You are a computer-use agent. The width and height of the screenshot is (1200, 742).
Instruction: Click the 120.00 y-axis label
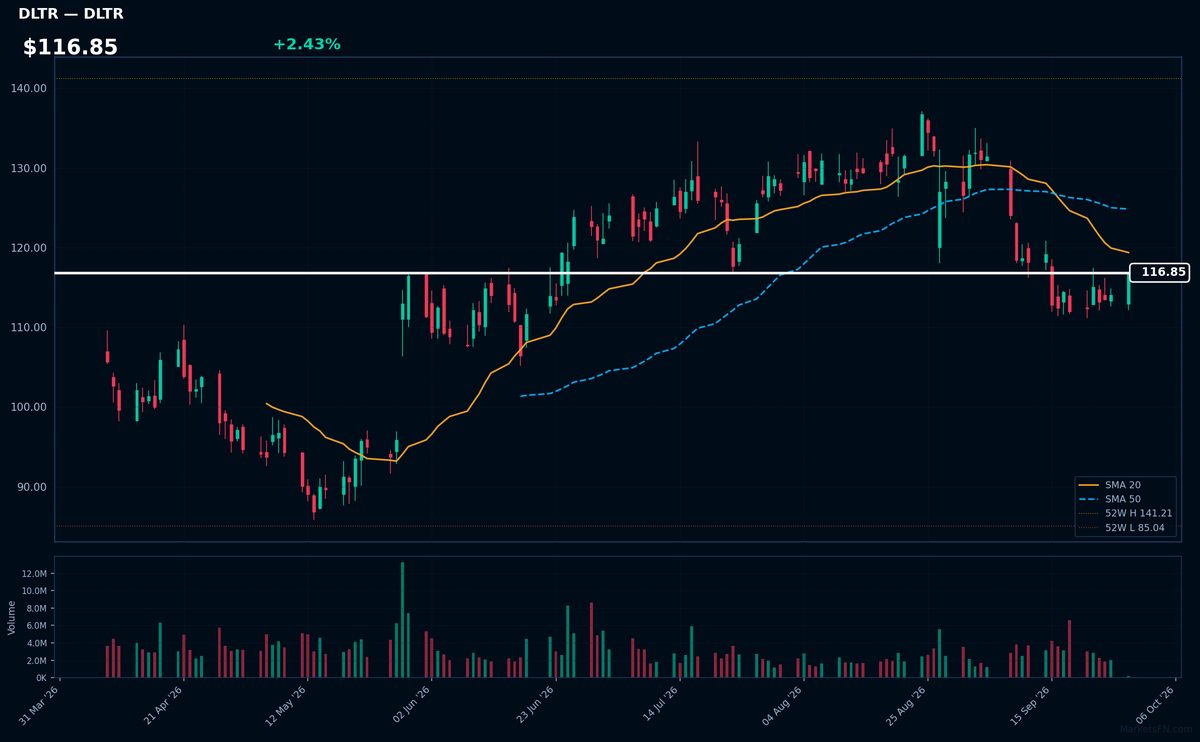point(30,248)
